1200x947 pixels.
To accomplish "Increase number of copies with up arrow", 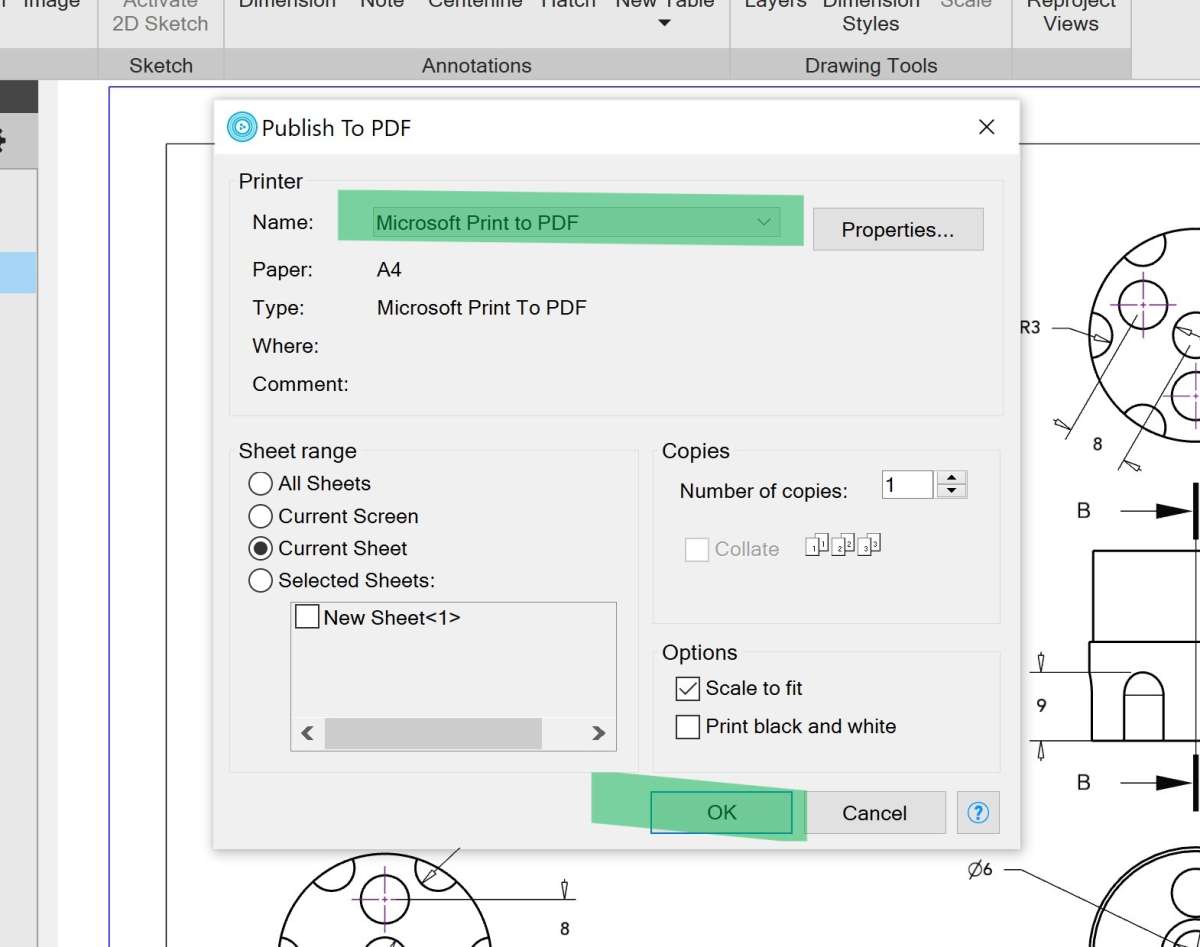I will [x=953, y=478].
